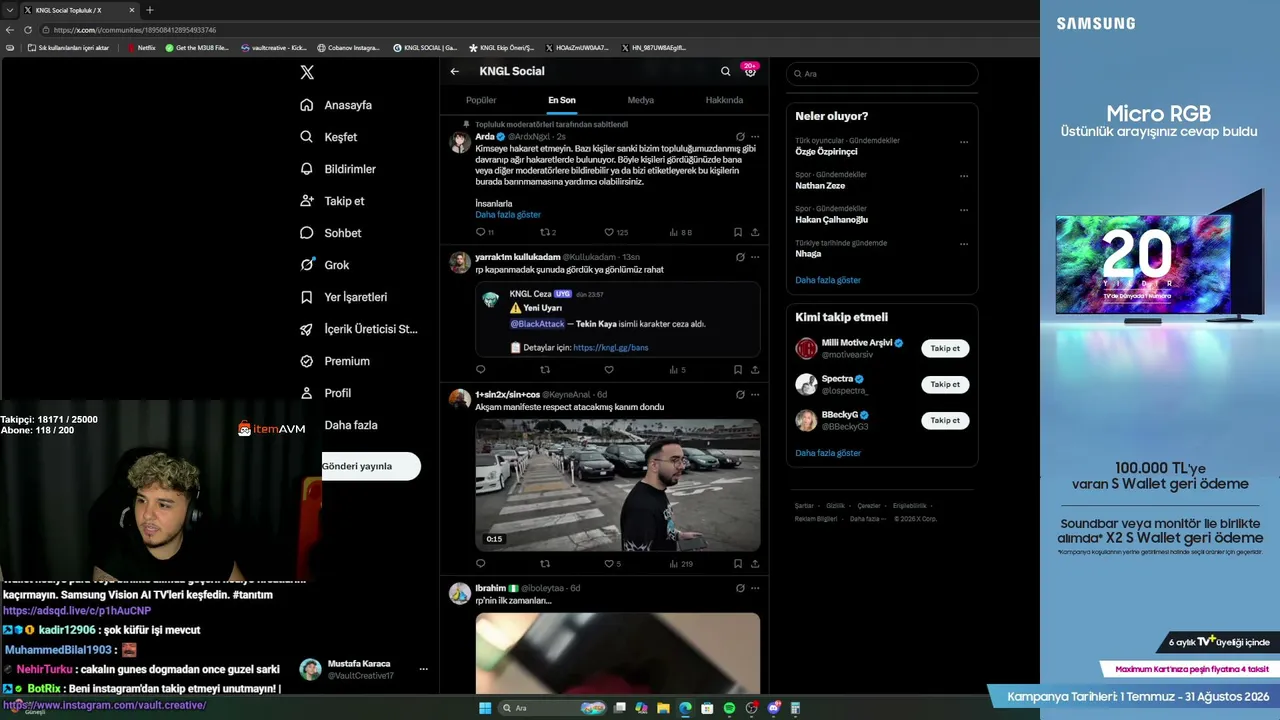Open options for Hakan Çalhanoğlu trend
1280x720 pixels.
(x=964, y=210)
